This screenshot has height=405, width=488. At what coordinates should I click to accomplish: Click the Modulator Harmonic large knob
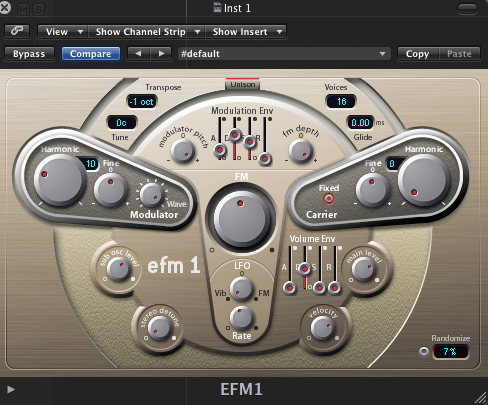[x=60, y=180]
